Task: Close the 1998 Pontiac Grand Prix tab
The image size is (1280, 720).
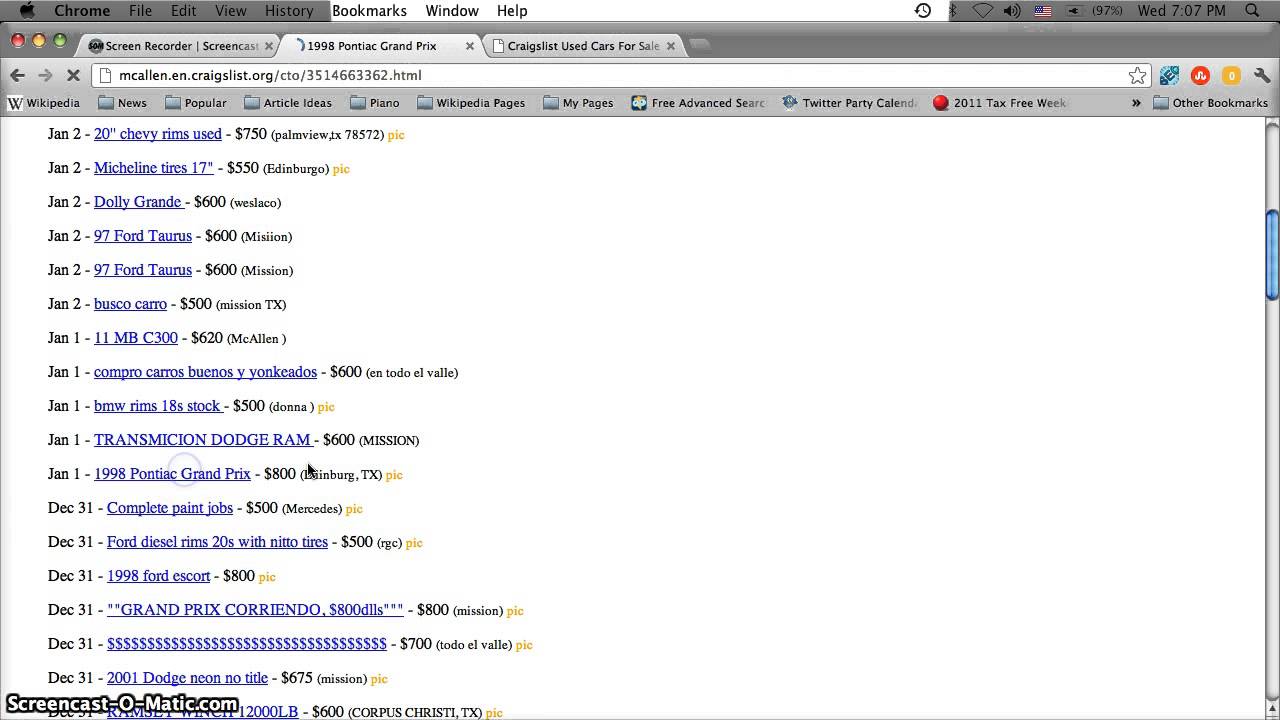Action: pos(470,46)
